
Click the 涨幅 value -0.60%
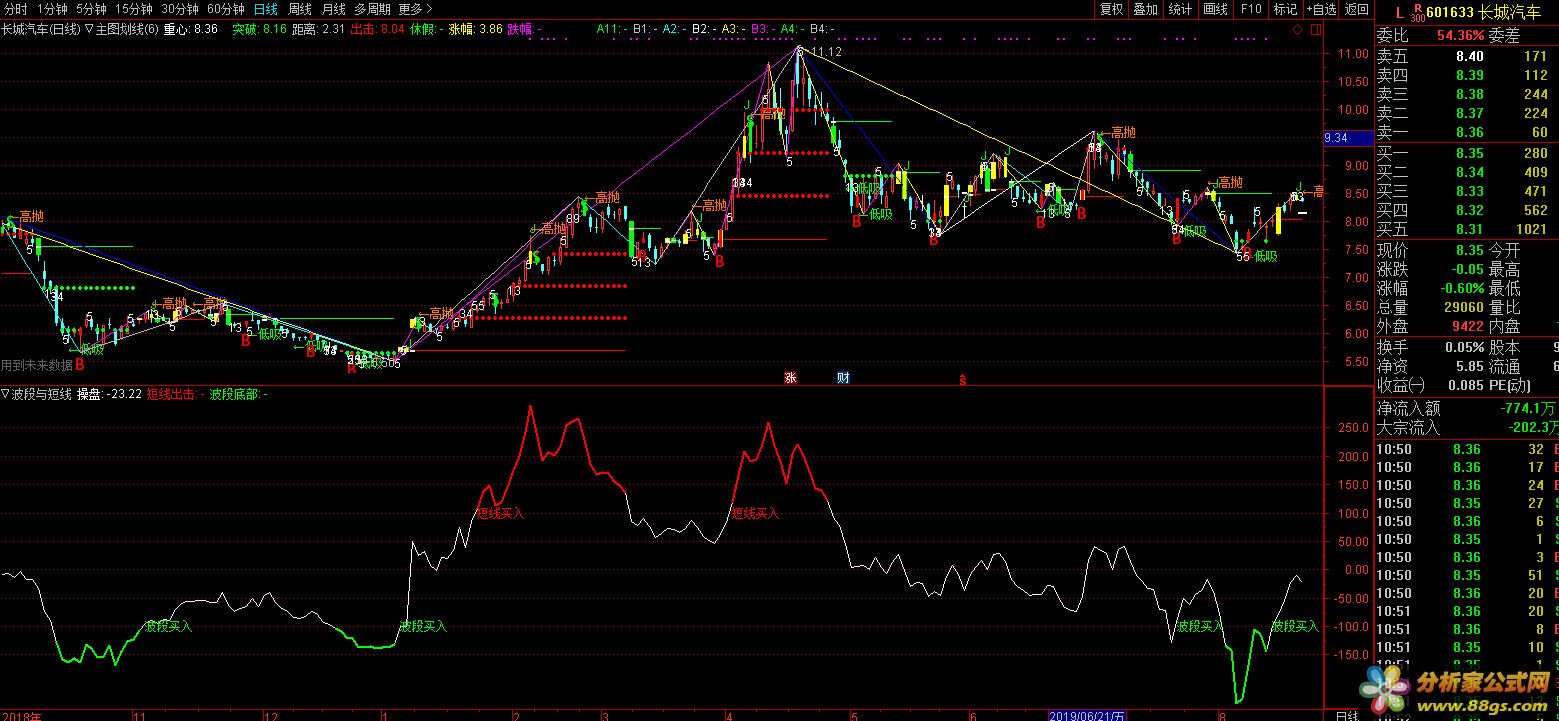coord(1461,288)
